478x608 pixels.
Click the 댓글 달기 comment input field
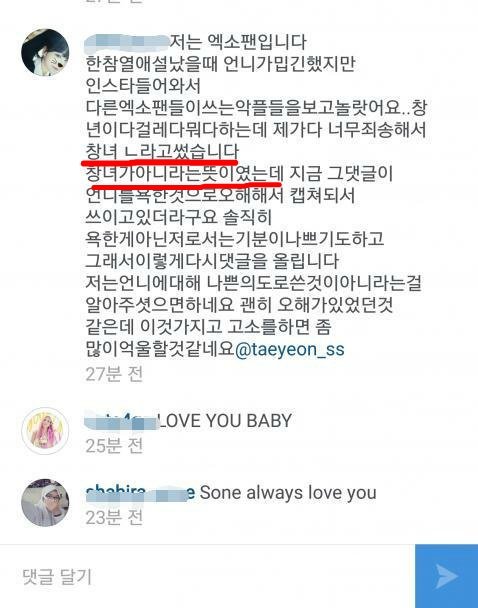pos(207,576)
